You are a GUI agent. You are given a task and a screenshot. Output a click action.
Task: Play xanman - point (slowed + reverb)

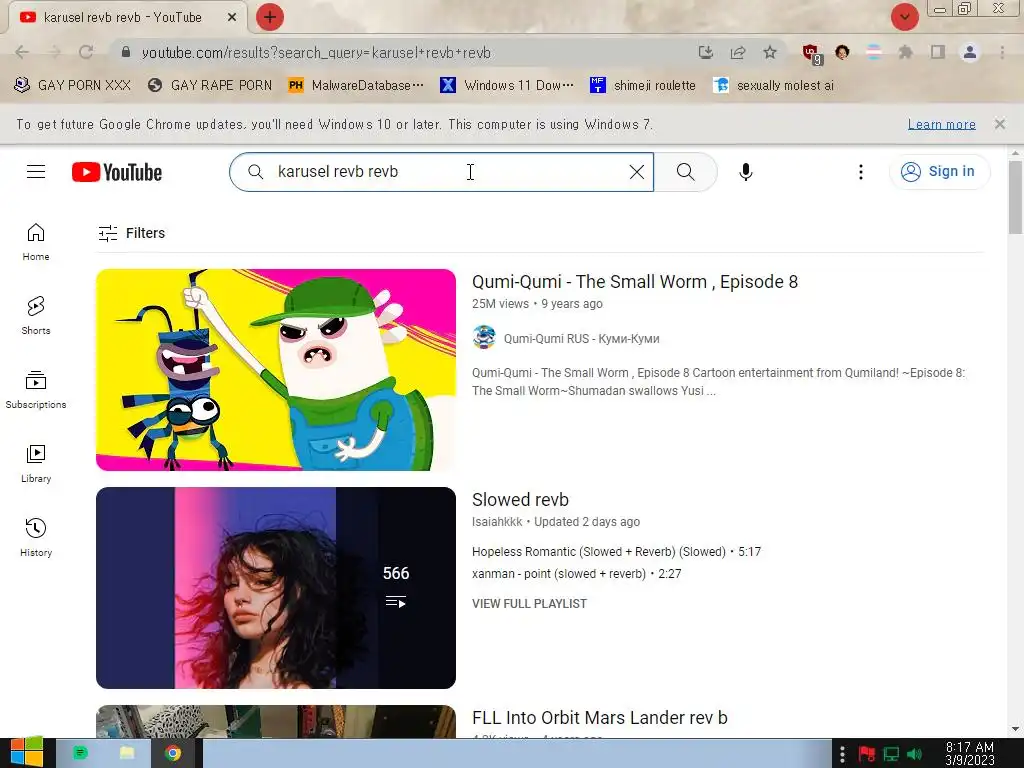(x=576, y=574)
